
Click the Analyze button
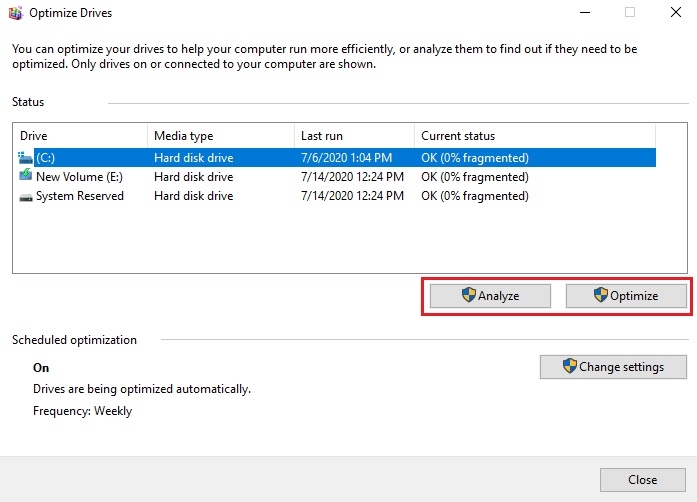490,296
